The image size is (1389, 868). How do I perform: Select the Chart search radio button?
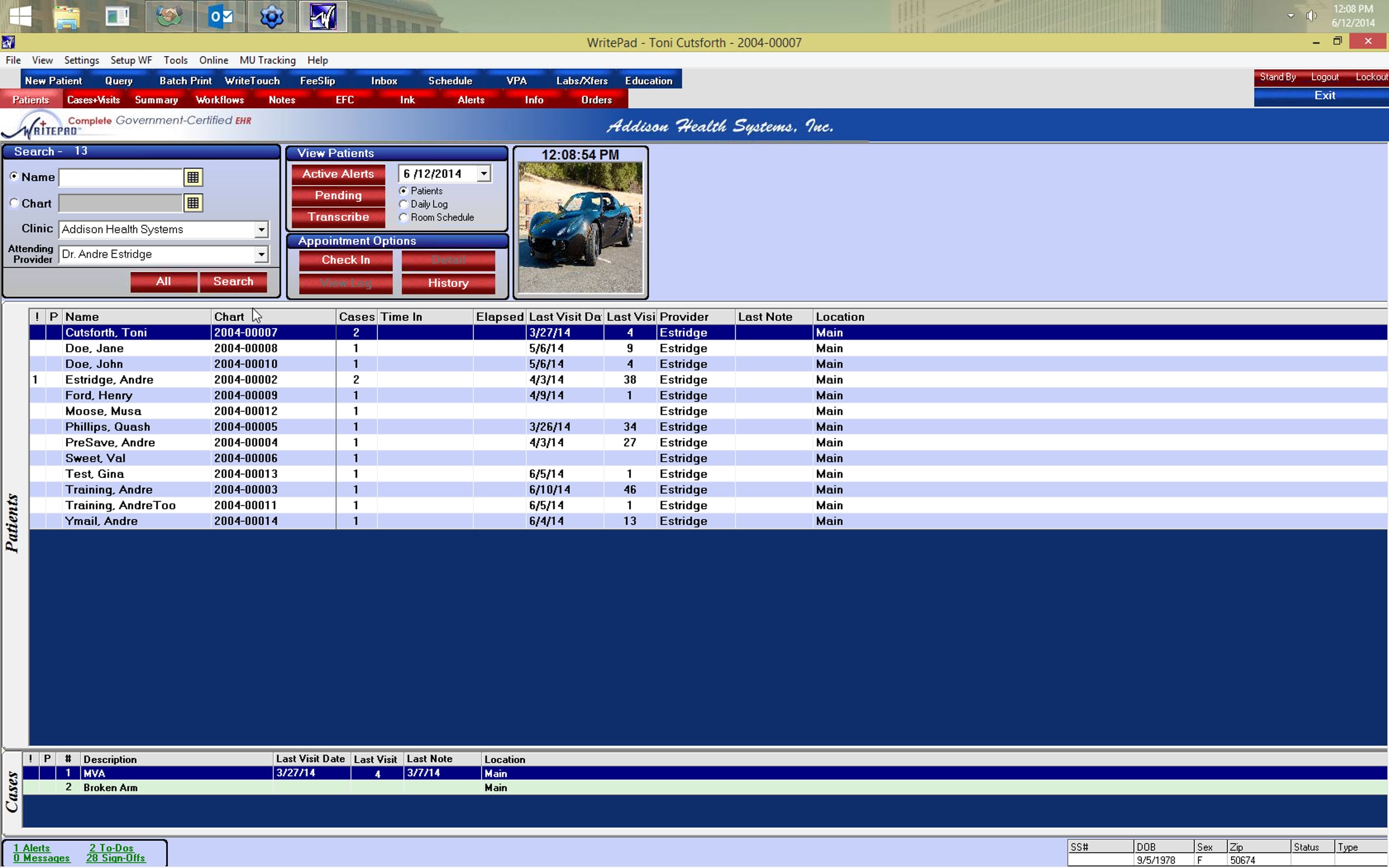pyautogui.click(x=14, y=203)
